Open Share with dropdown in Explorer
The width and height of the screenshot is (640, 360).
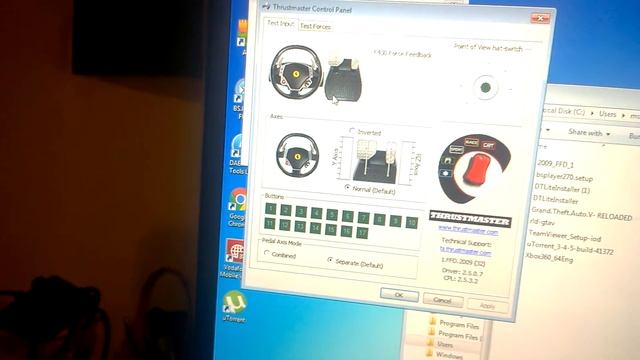(589, 133)
